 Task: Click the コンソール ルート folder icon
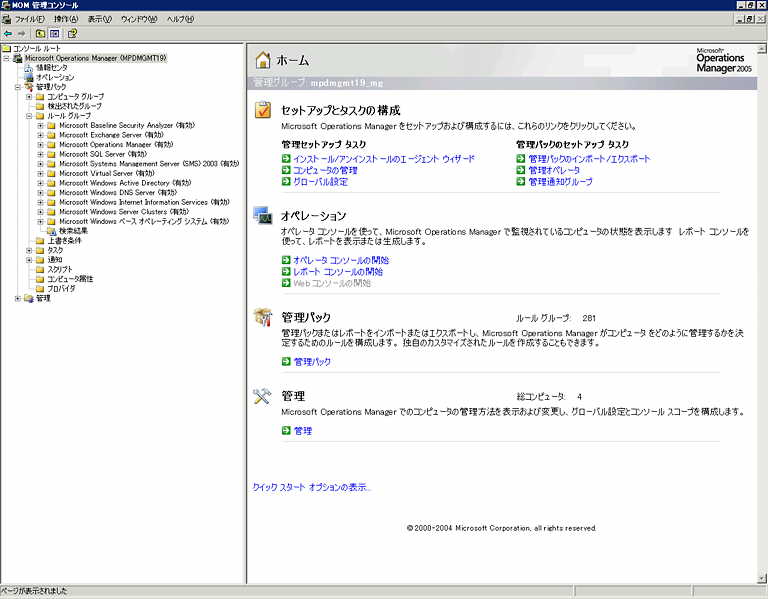(x=6, y=48)
